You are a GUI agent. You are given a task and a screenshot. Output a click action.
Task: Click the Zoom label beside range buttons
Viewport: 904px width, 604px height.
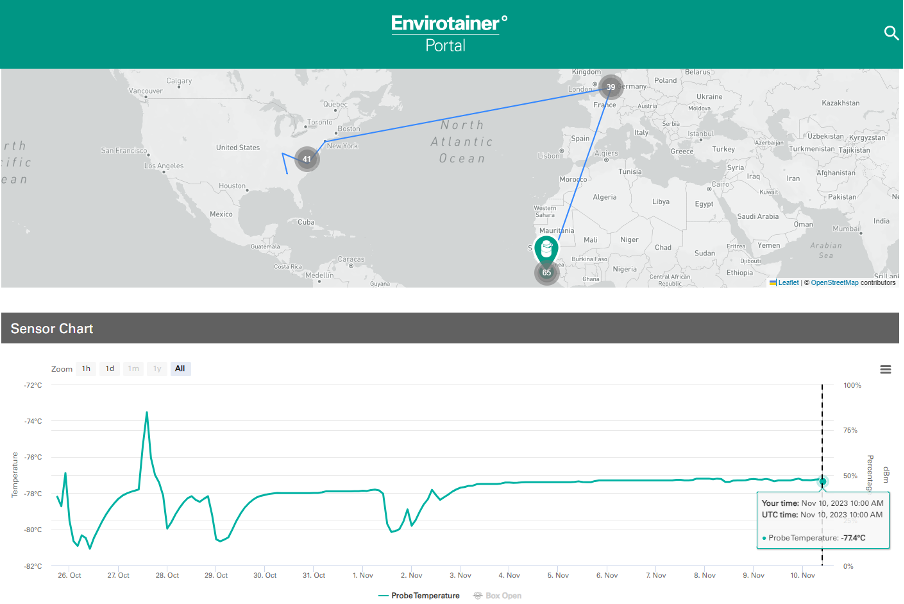point(62,369)
